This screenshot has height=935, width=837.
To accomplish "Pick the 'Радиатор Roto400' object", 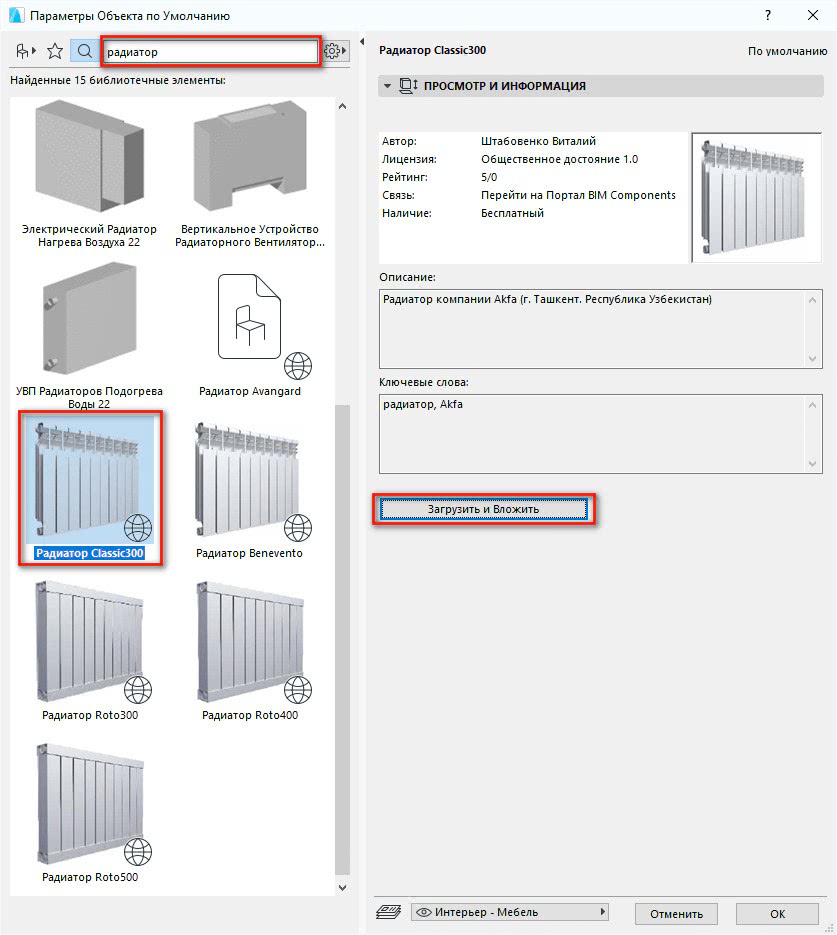I will [x=250, y=645].
